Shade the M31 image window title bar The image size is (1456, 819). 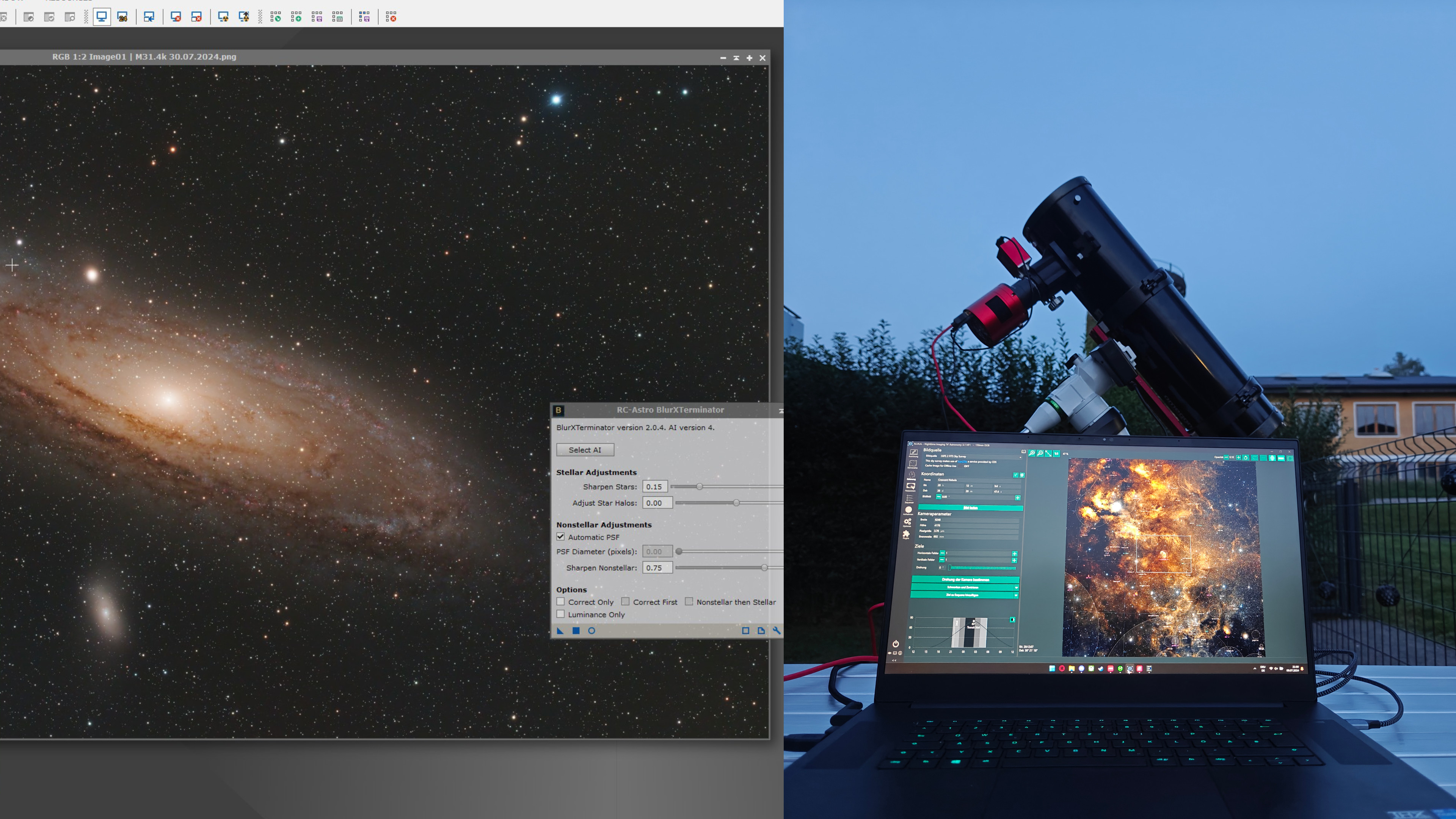coord(736,58)
